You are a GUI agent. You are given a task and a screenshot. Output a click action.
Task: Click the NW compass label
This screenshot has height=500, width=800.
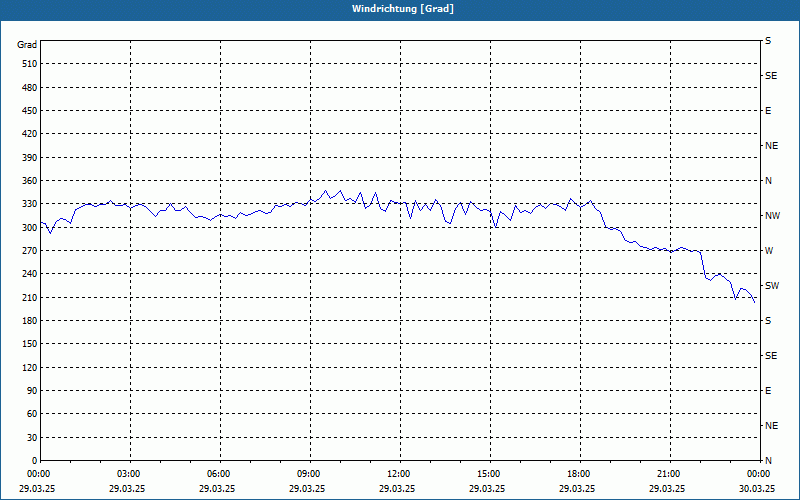coord(772,216)
